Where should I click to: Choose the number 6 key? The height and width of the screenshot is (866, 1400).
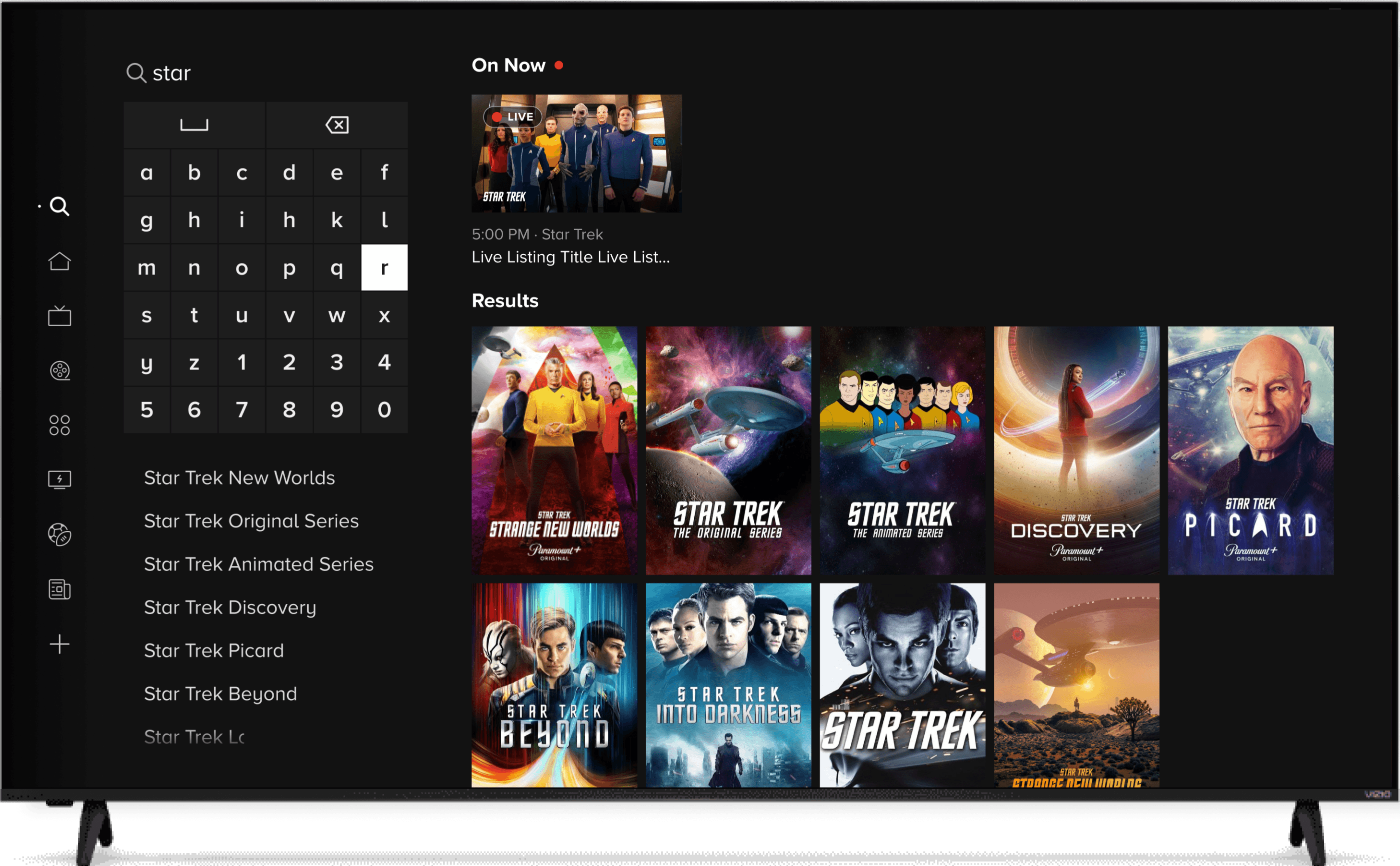point(194,410)
